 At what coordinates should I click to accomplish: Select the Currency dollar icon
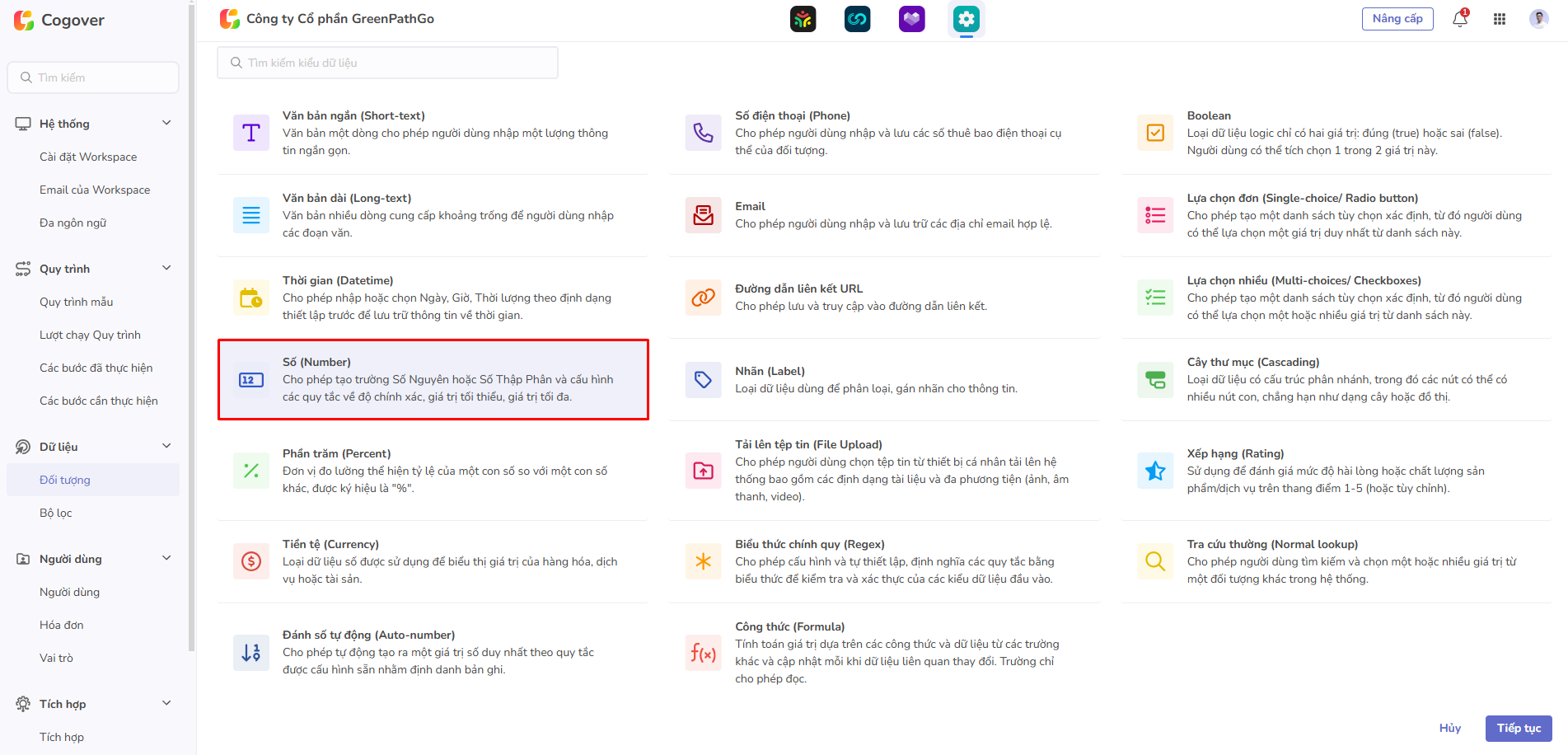coord(251,561)
